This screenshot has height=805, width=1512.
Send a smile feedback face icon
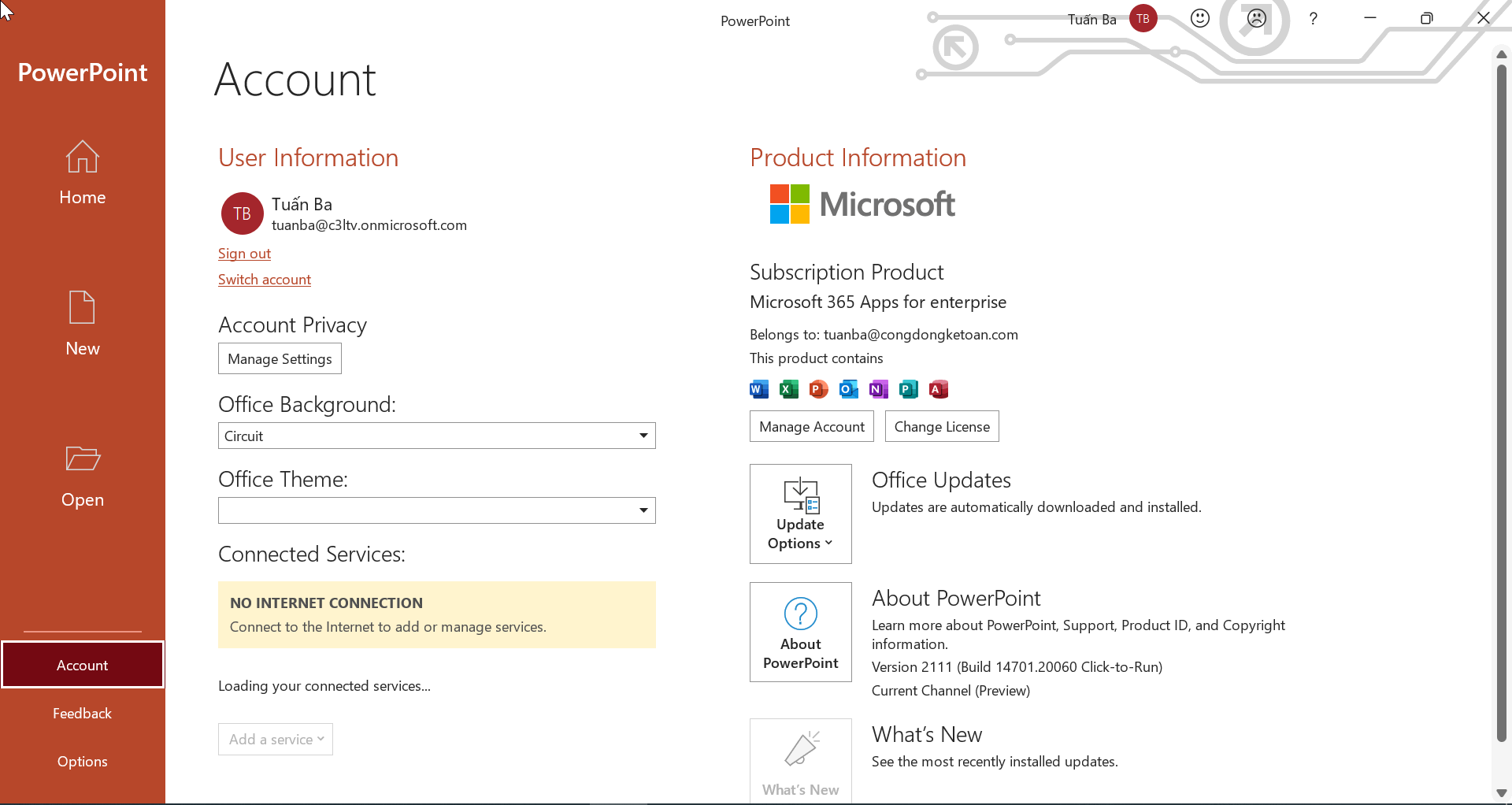point(1199,18)
